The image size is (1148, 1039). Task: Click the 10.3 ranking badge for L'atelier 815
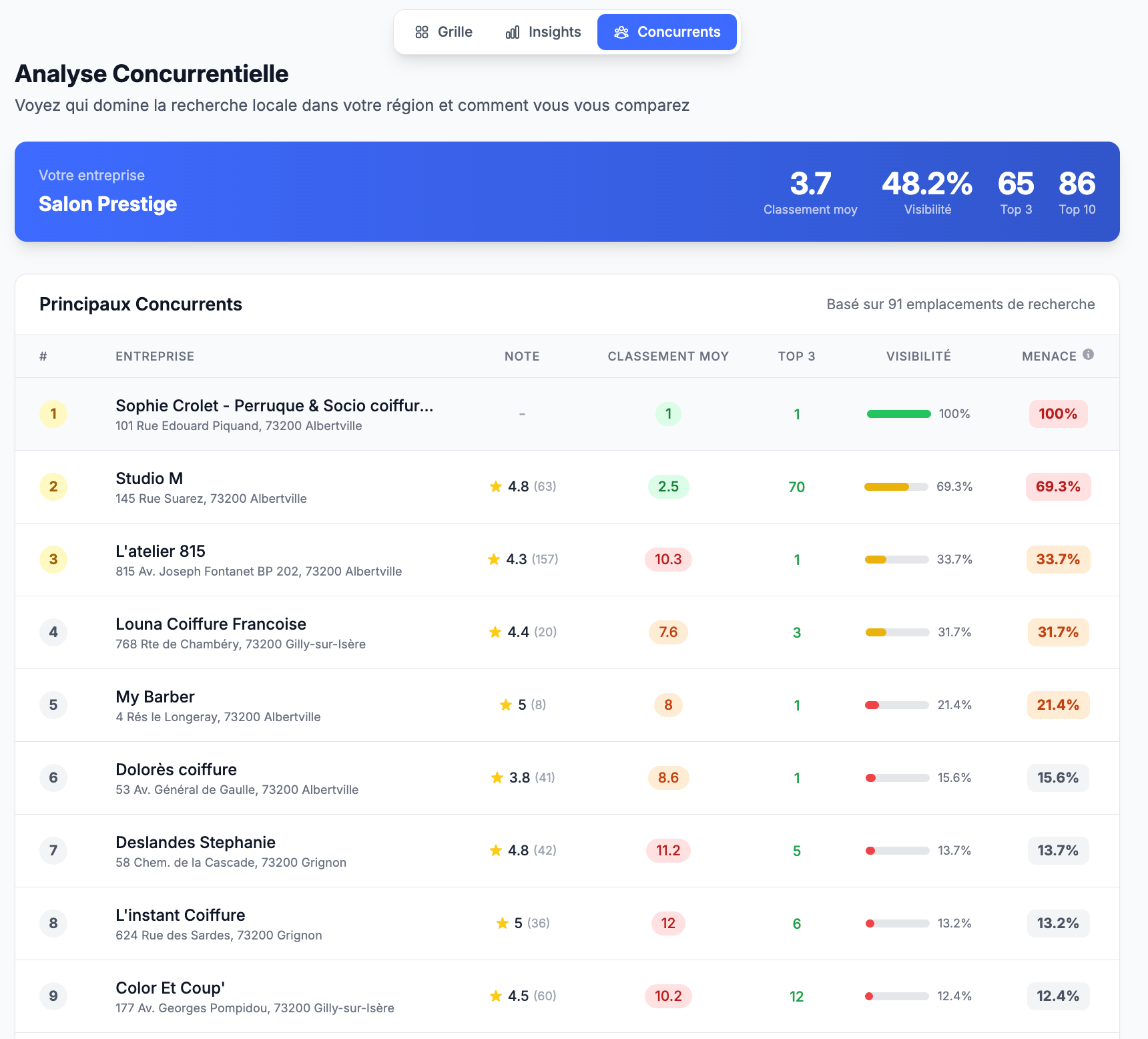(x=668, y=560)
